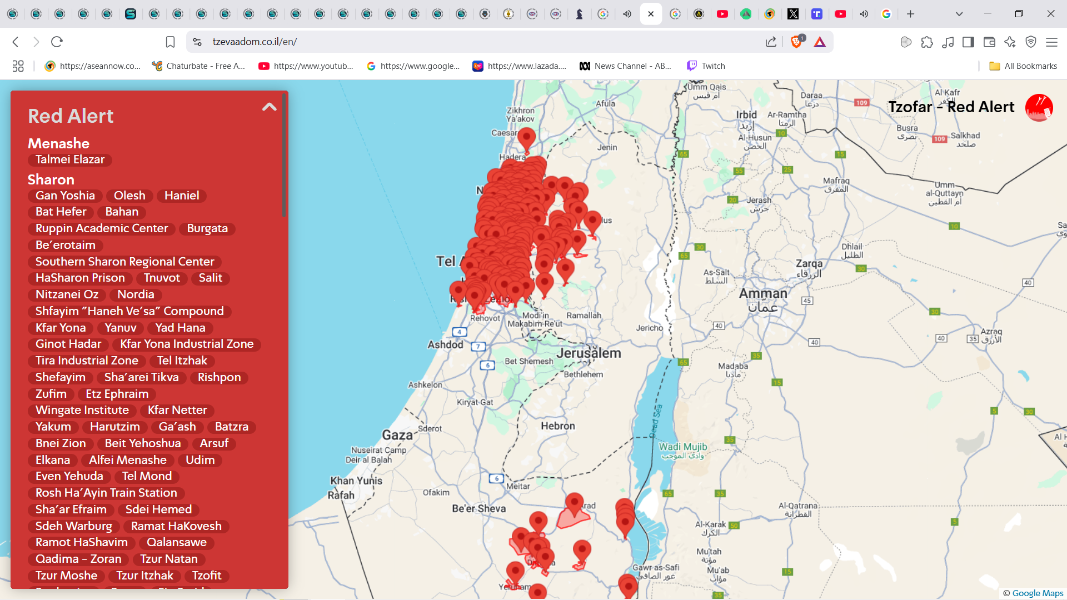
Task: Open the media control music note icon
Action: 948,41
